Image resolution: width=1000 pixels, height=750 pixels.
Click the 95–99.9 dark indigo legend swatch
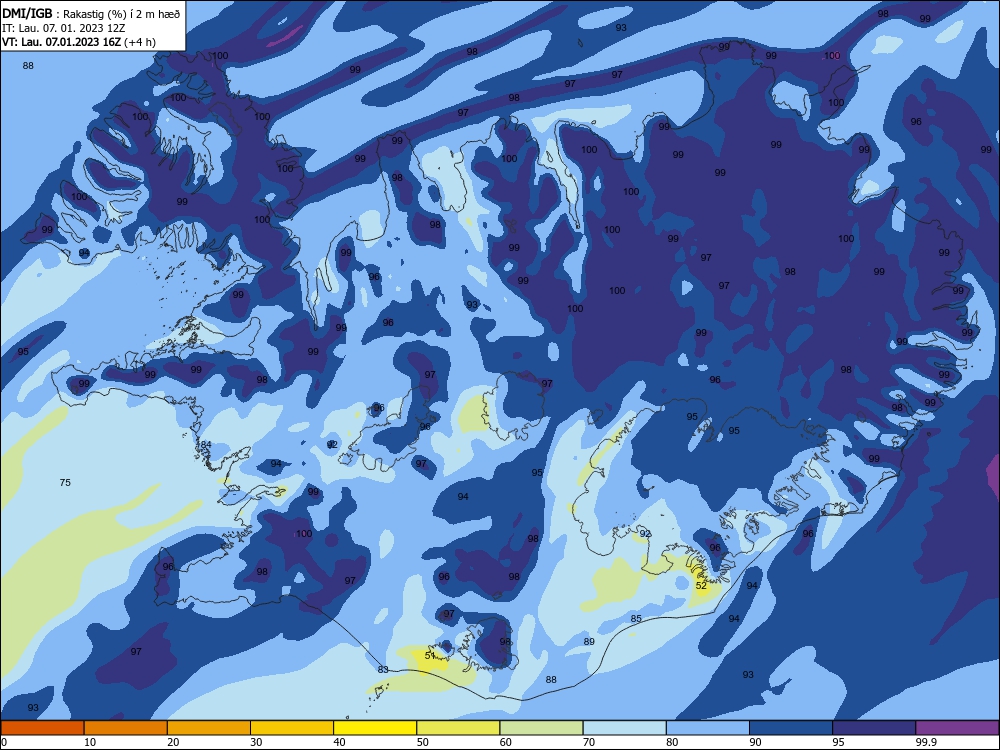[x=874, y=728]
